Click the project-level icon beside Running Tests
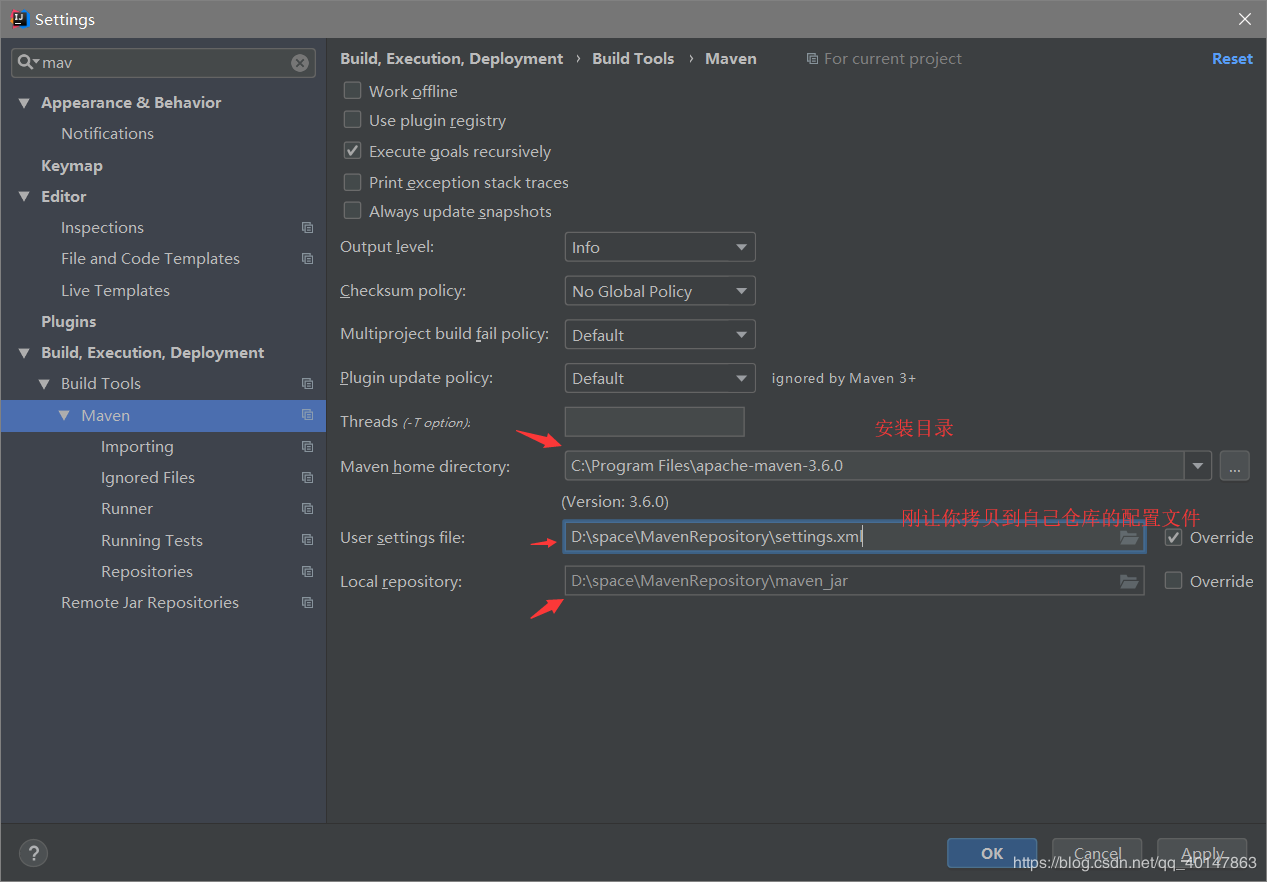 (x=307, y=540)
